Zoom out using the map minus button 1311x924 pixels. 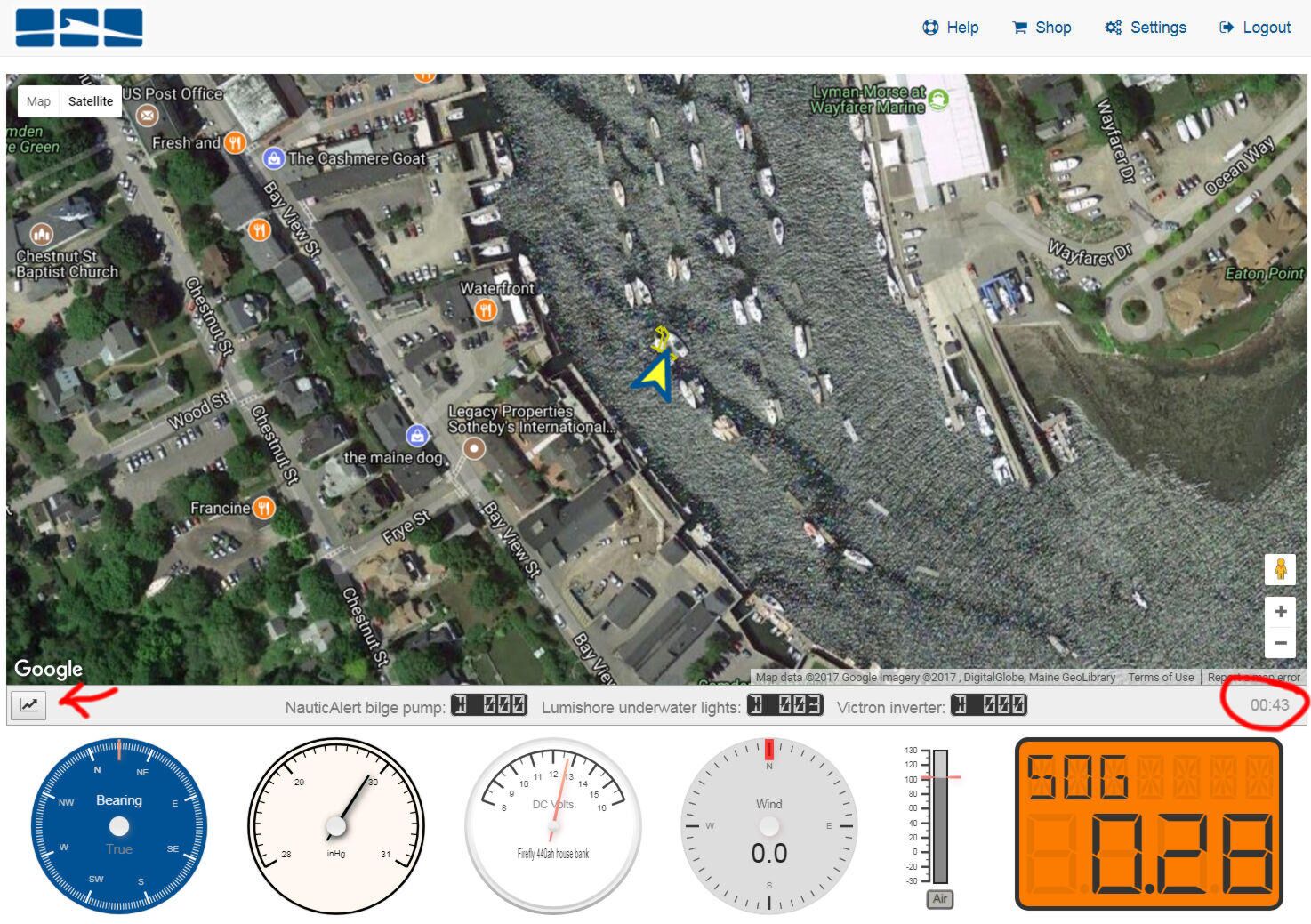(1280, 643)
